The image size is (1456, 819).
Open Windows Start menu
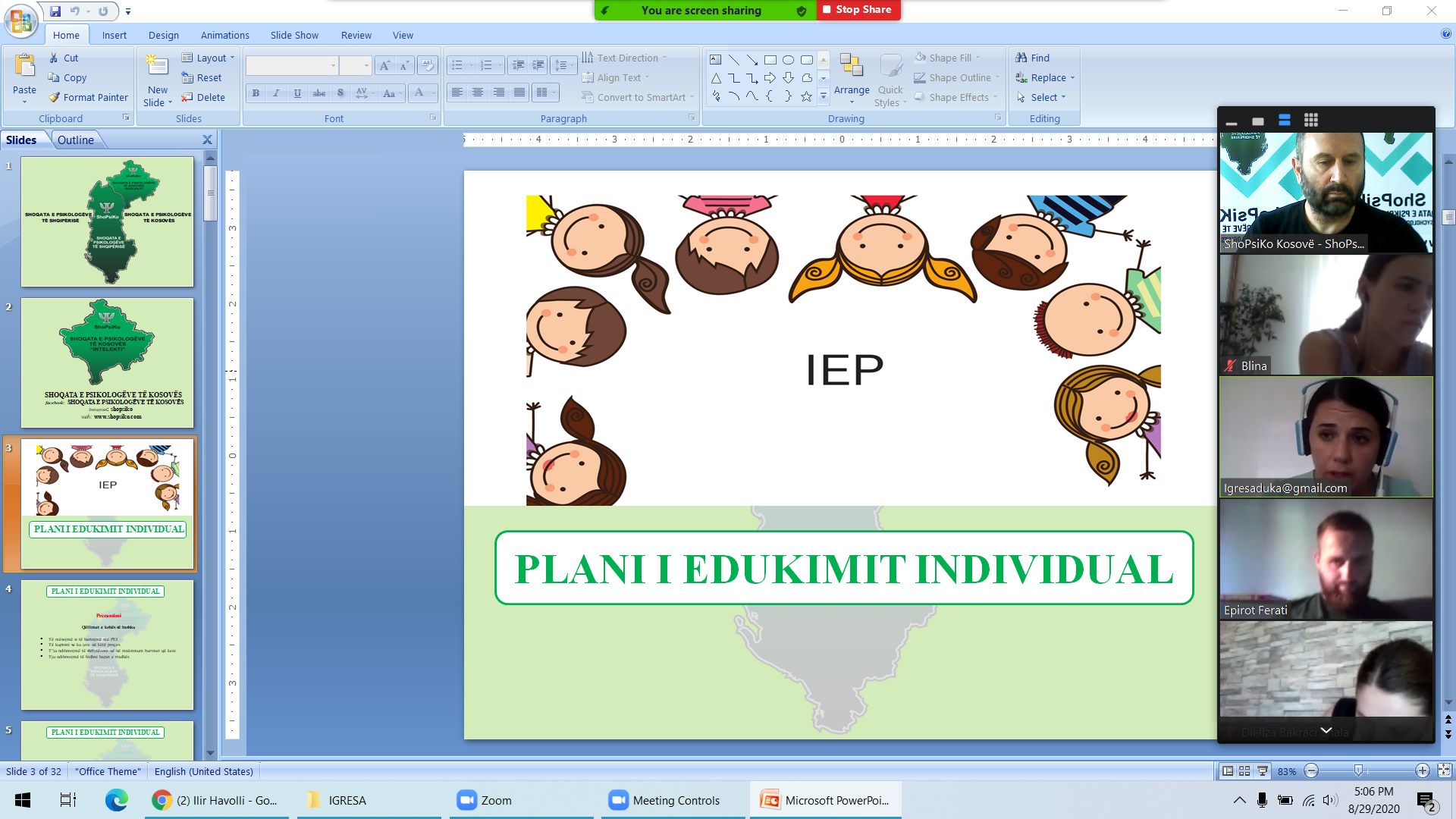pyautogui.click(x=23, y=800)
